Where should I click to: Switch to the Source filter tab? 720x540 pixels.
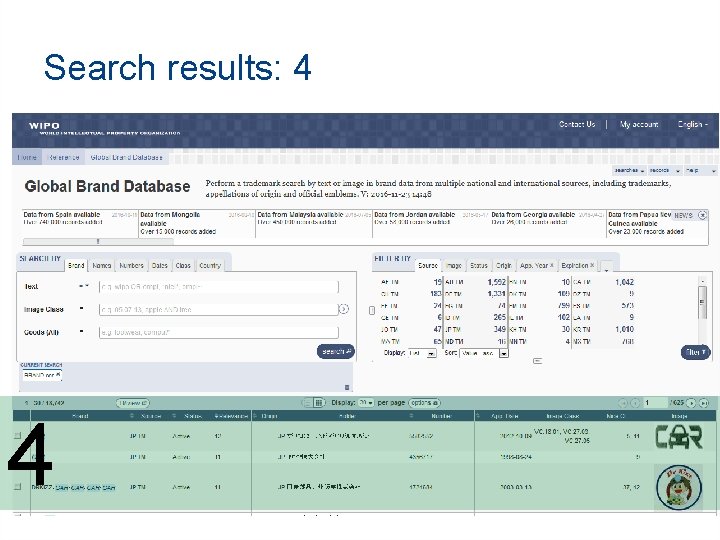428,265
